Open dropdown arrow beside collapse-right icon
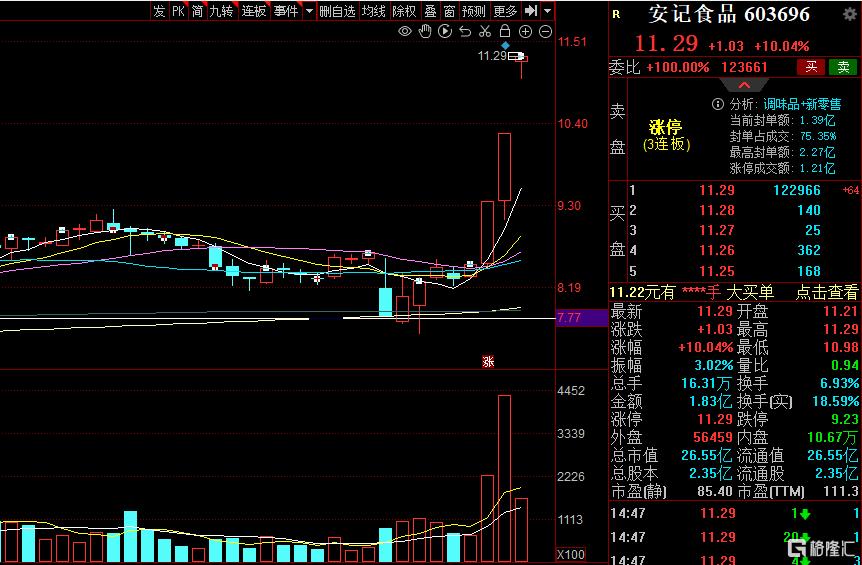This screenshot has width=862, height=565. point(548,11)
